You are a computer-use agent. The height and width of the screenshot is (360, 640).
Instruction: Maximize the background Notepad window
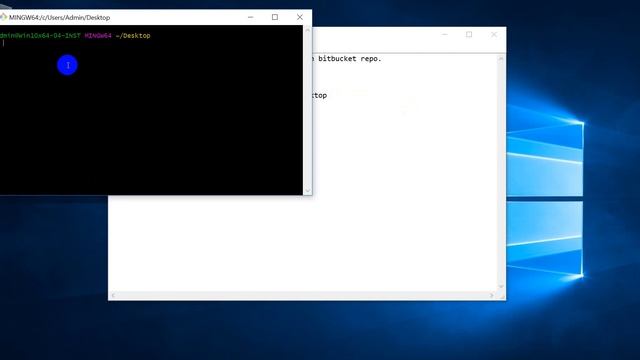click(469, 35)
